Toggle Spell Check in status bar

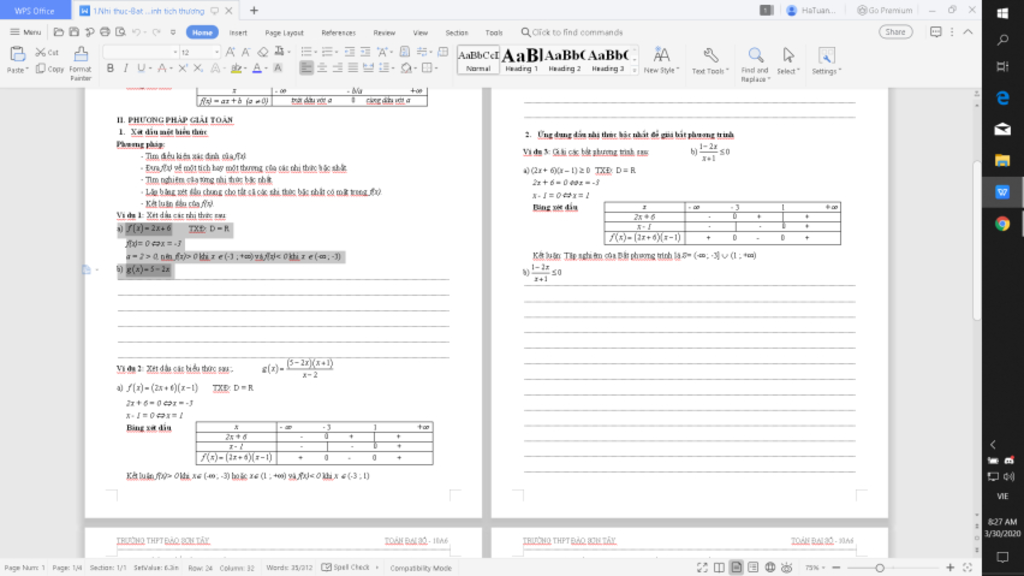(x=345, y=568)
